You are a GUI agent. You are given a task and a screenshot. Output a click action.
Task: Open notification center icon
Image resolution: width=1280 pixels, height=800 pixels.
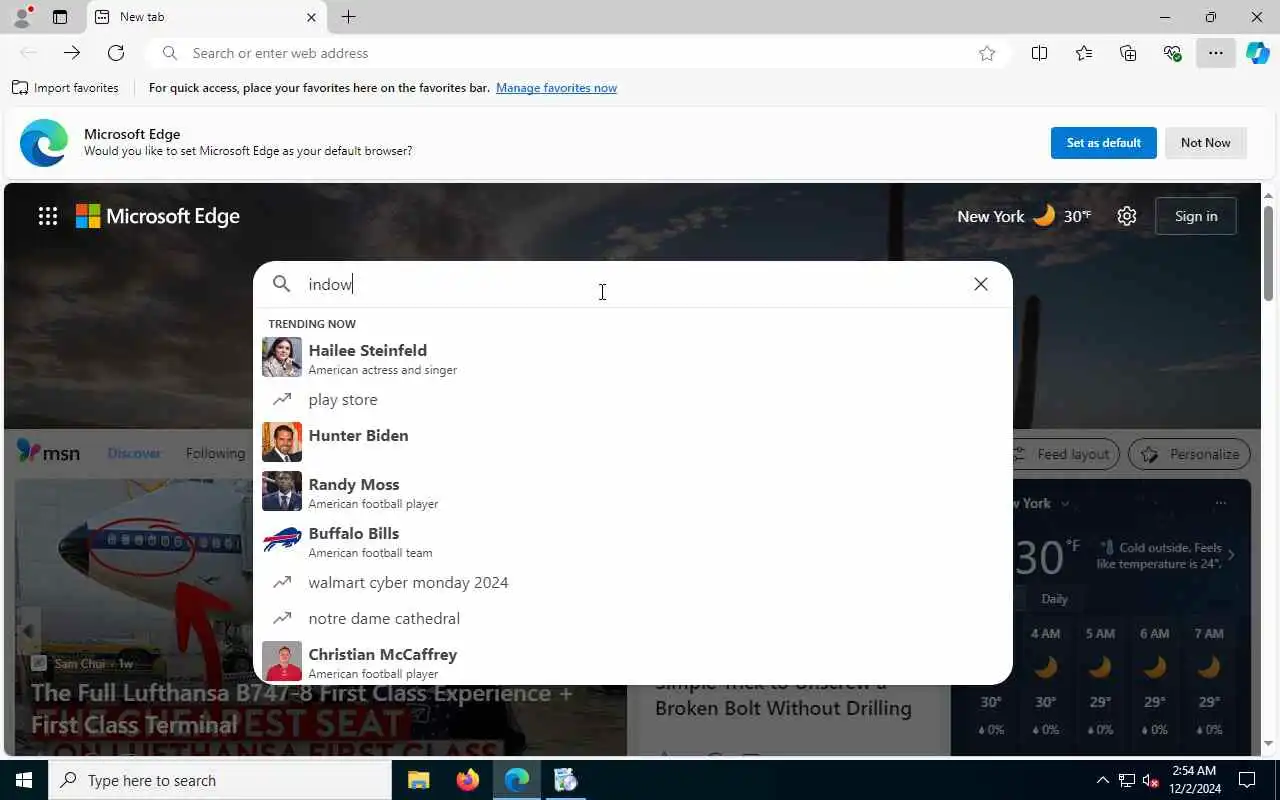coord(1247,780)
